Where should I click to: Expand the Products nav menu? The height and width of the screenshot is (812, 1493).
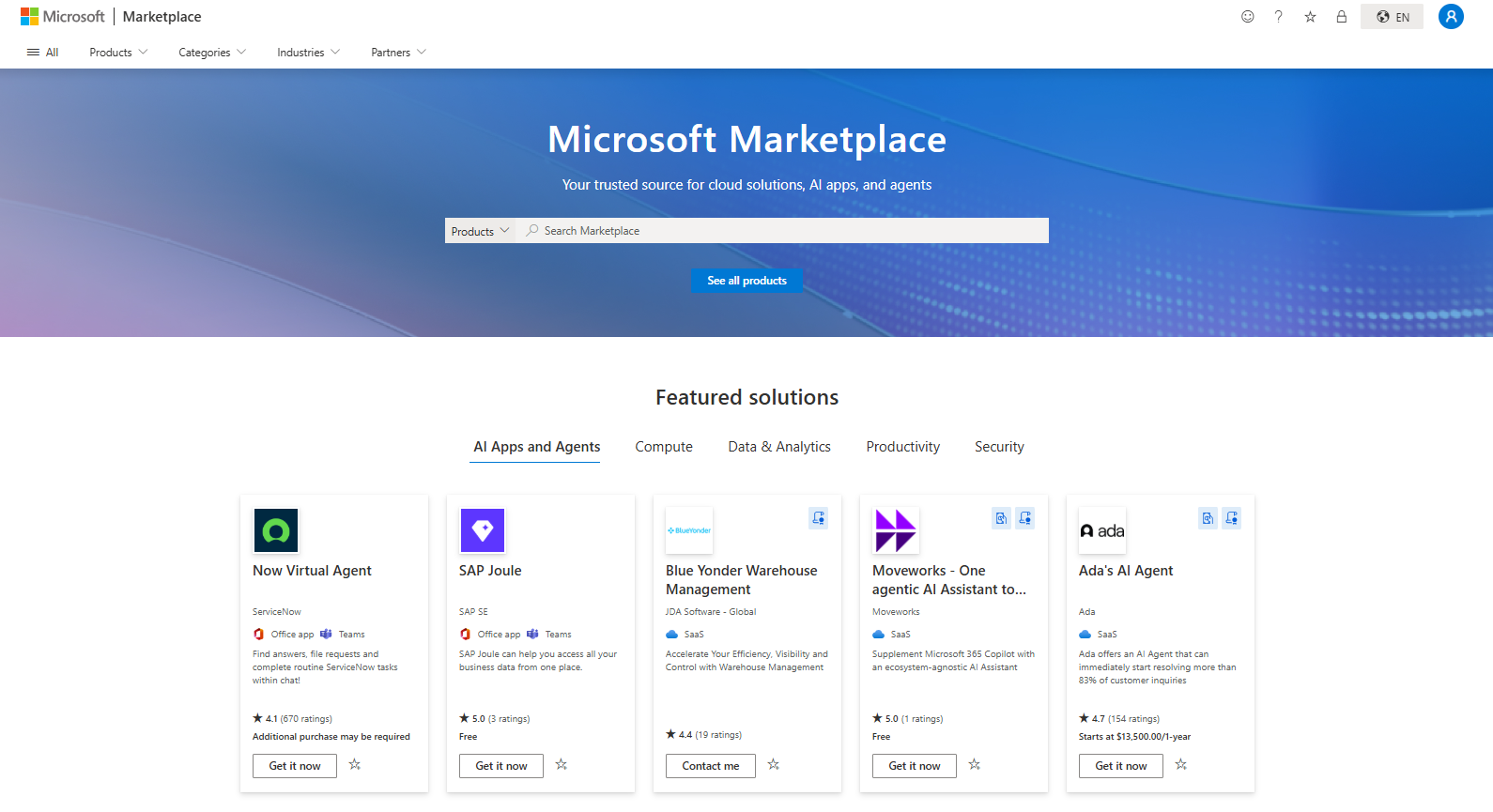pos(118,53)
